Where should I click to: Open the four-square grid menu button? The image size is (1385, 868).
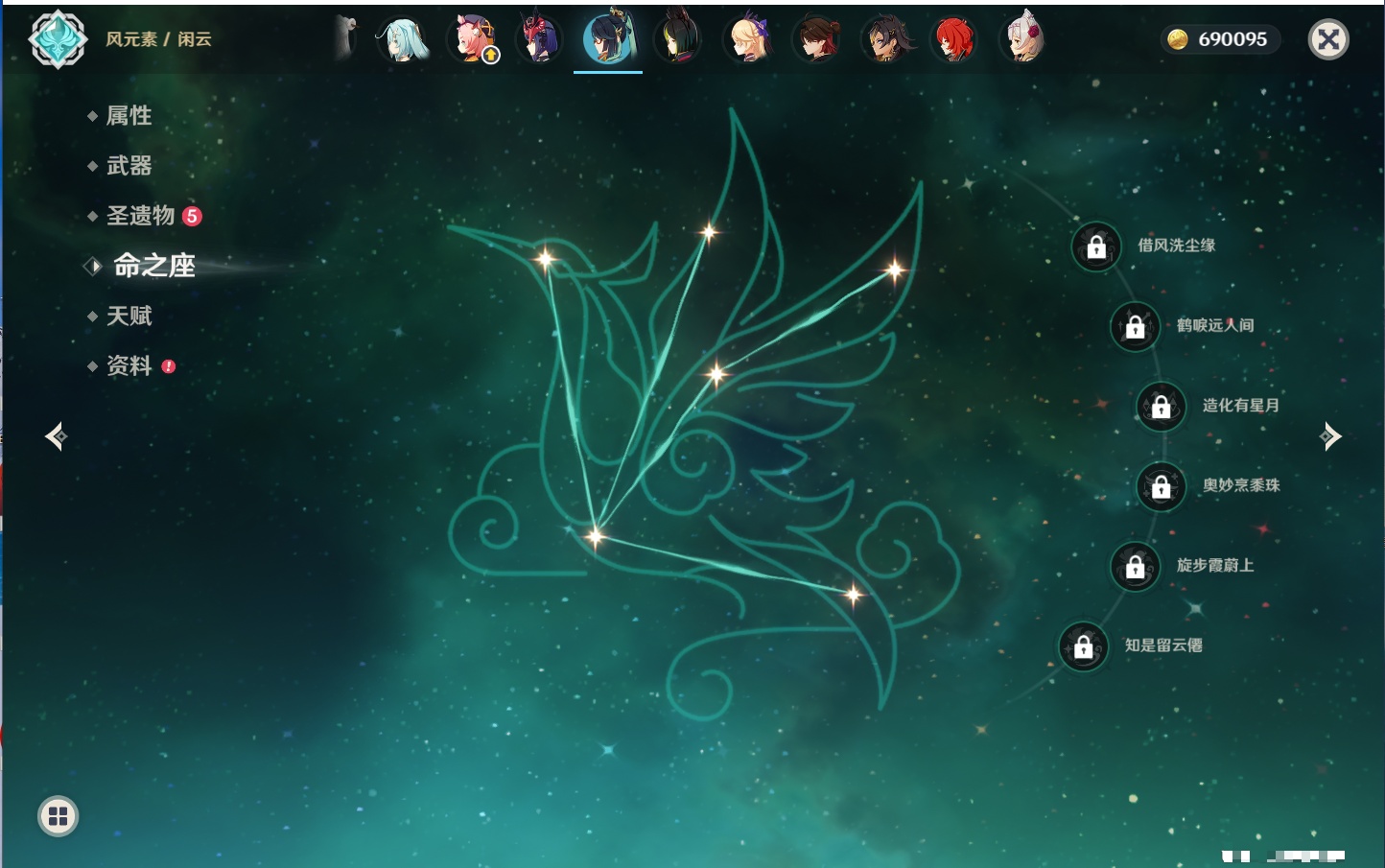[x=58, y=816]
